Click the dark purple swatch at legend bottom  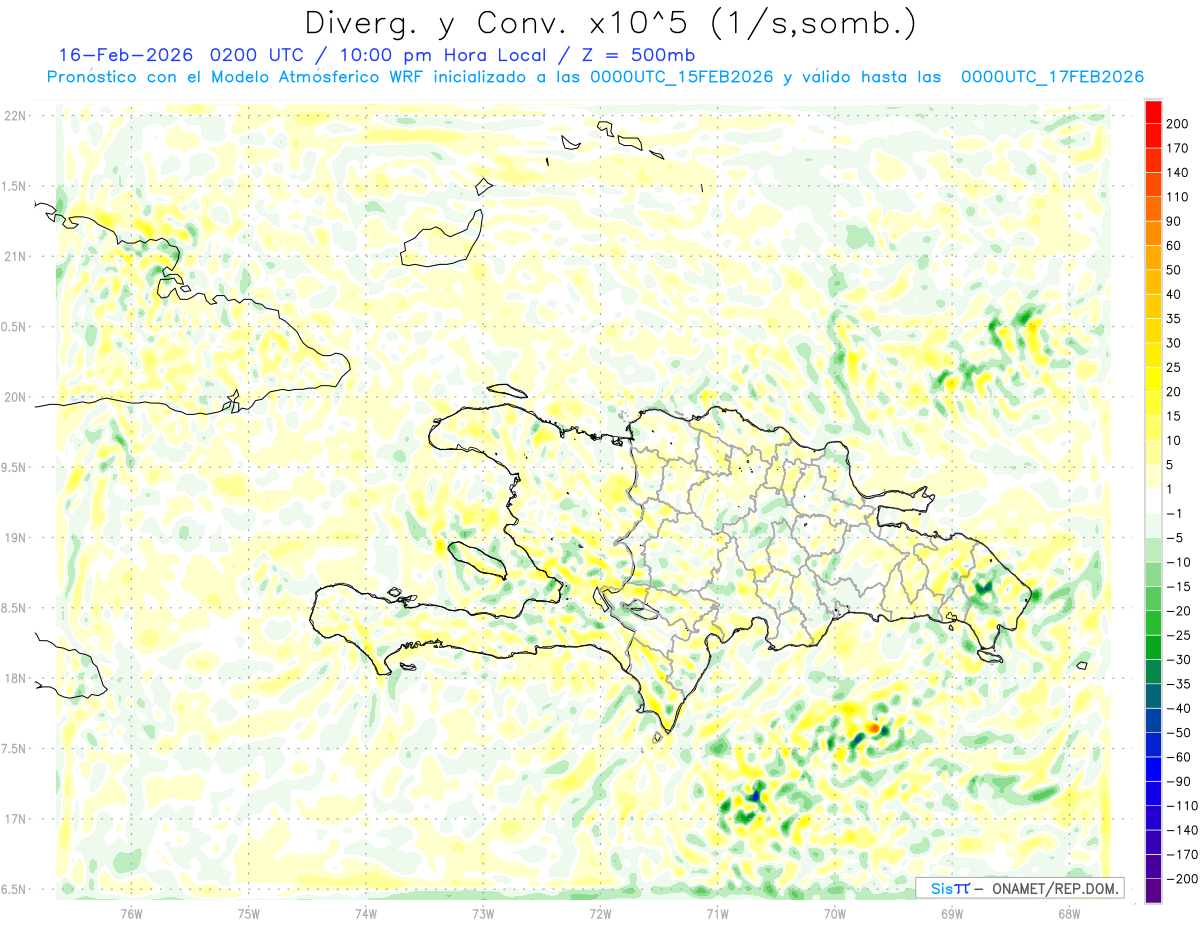tap(1153, 890)
